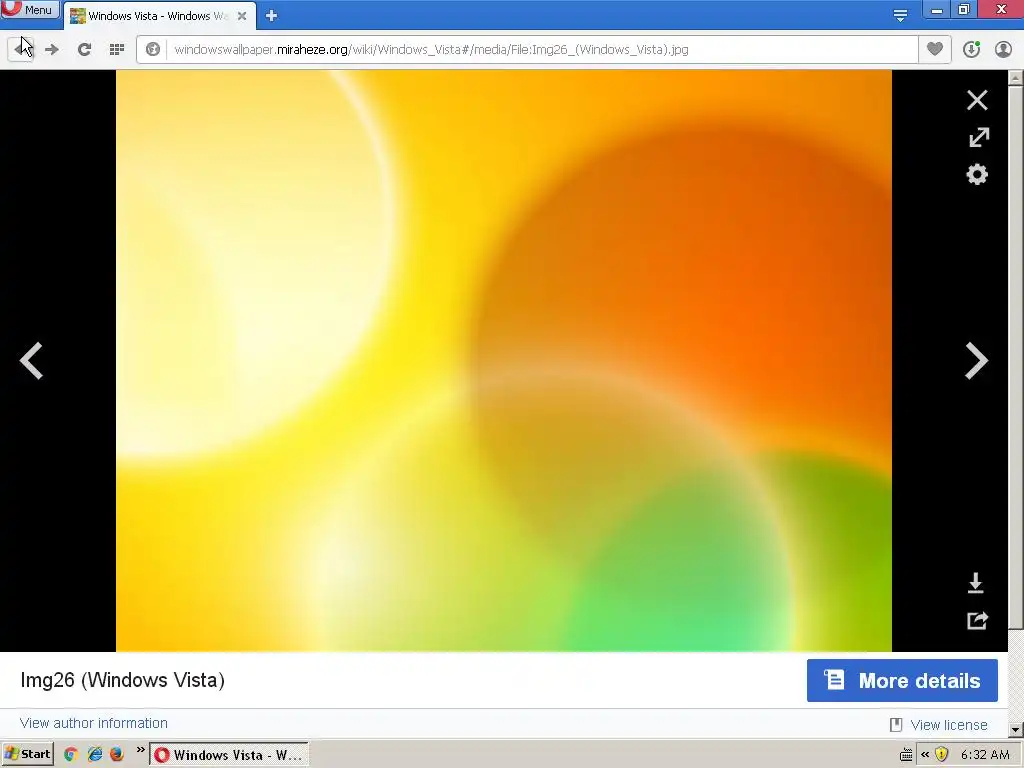This screenshot has width=1024, height=768.
Task: Open security shield tray icon
Action: tap(941, 754)
